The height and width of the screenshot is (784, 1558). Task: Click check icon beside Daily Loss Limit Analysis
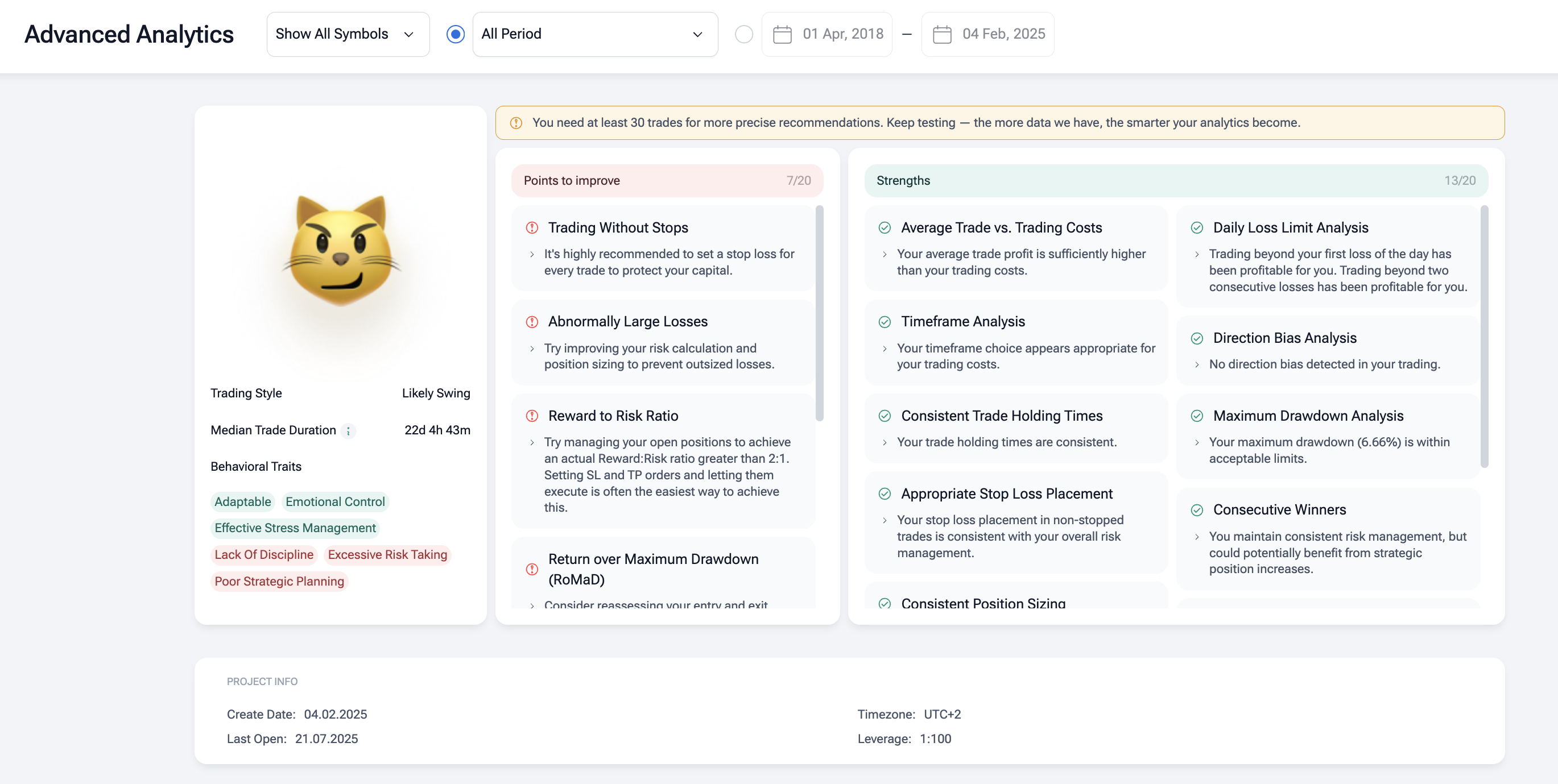[1196, 228]
